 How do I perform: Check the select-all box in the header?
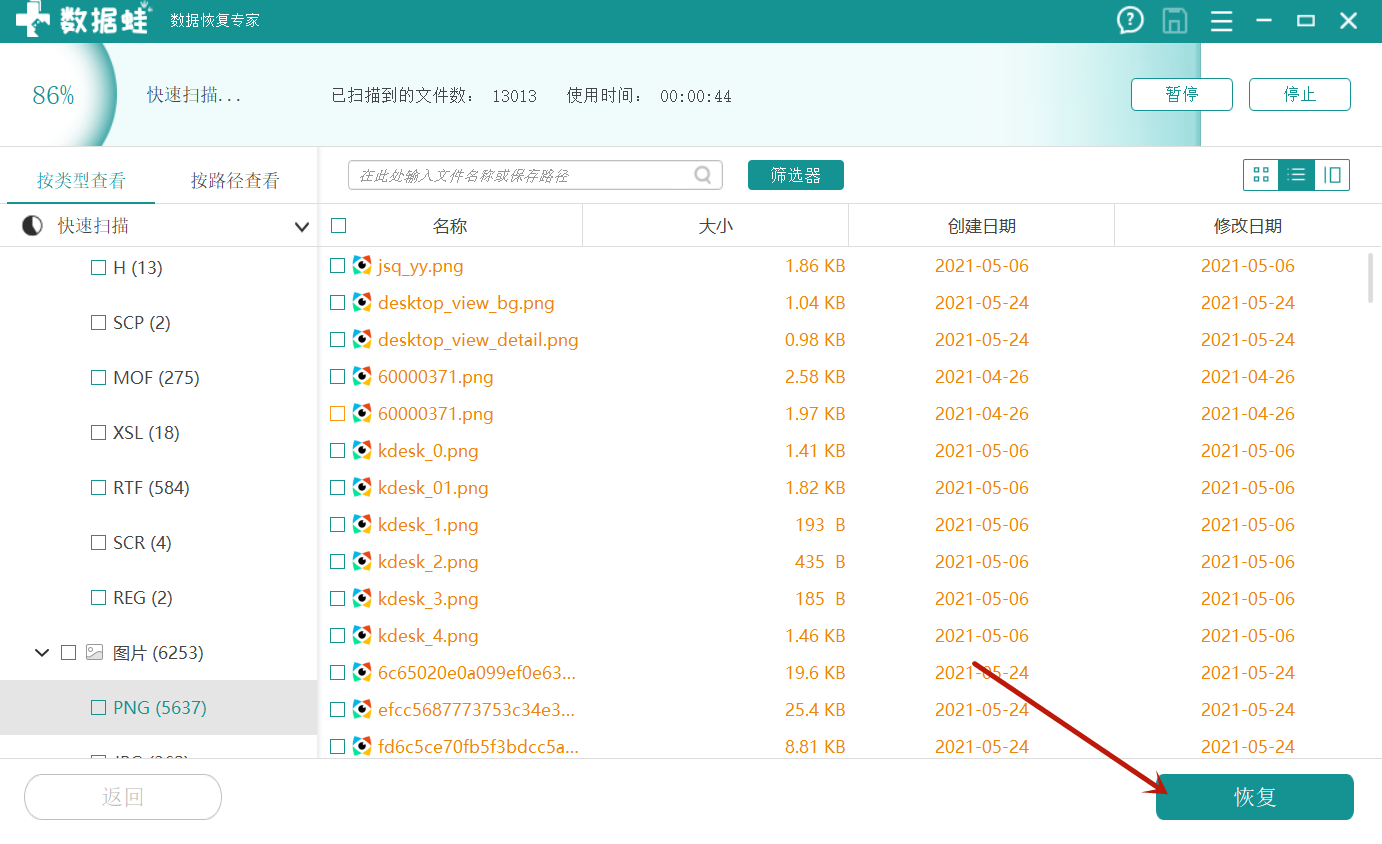coord(338,226)
